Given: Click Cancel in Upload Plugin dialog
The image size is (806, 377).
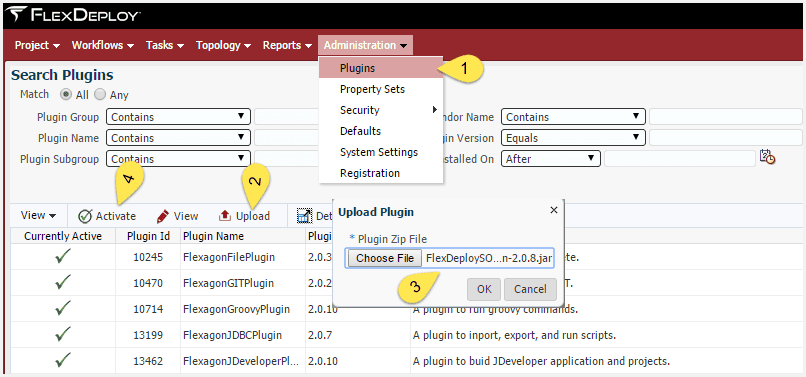Looking at the screenshot, I should (x=530, y=289).
